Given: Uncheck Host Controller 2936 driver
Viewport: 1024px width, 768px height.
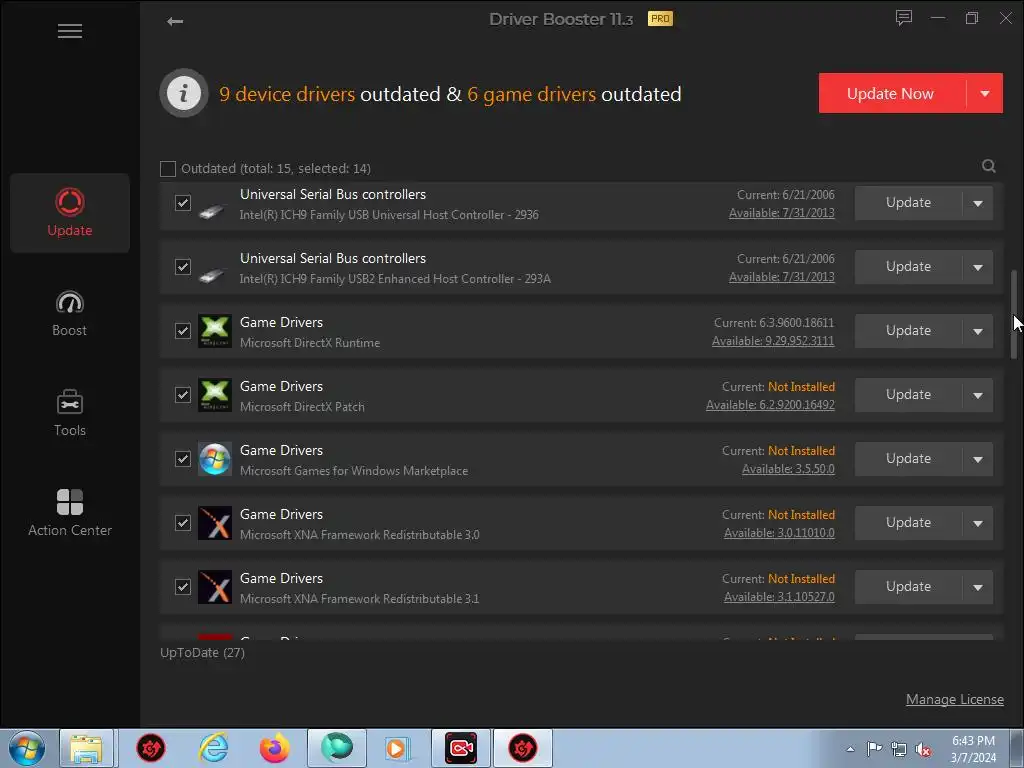Looking at the screenshot, I should point(183,203).
